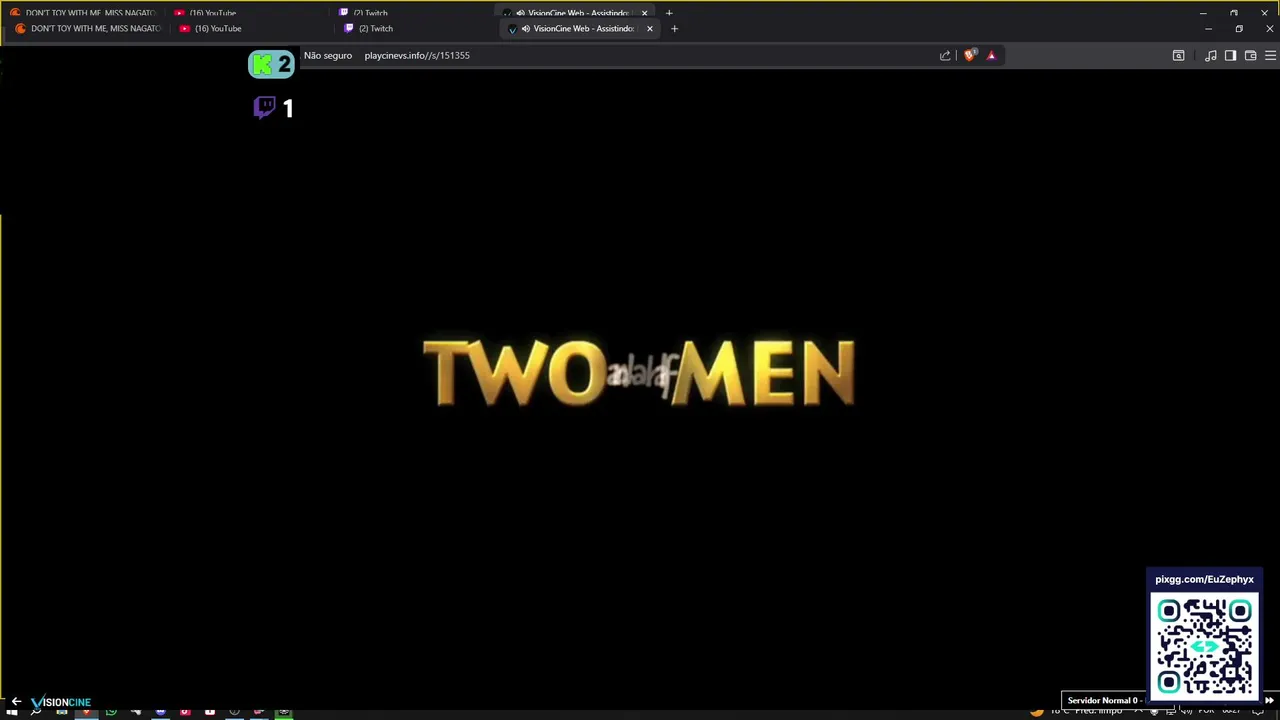This screenshot has height=720, width=1280.
Task: Open the browser hamburger menu
Action: (1270, 55)
